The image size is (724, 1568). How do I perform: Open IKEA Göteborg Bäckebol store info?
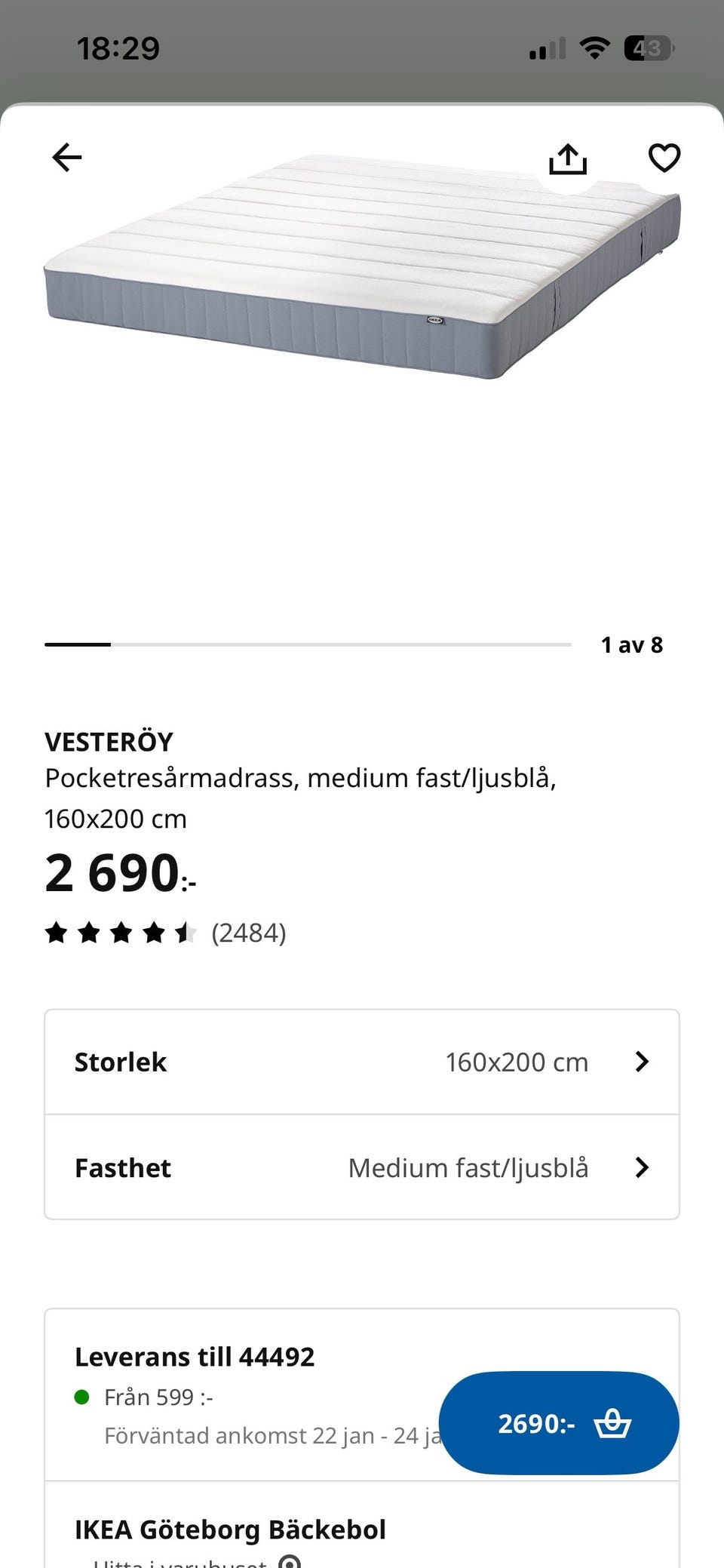(x=230, y=1530)
